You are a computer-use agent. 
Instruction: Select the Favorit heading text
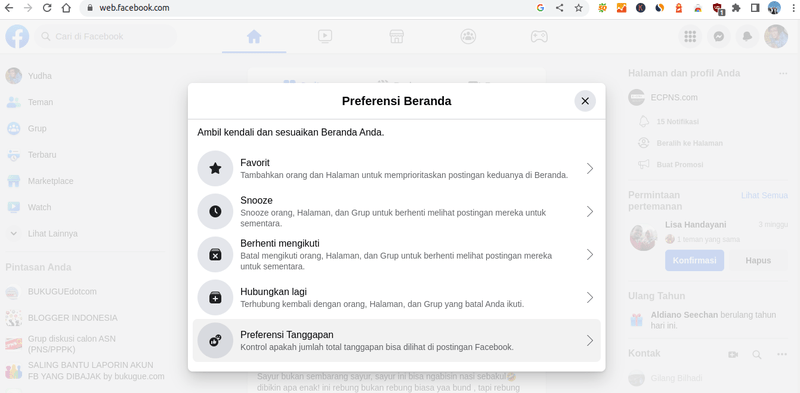[x=255, y=163]
